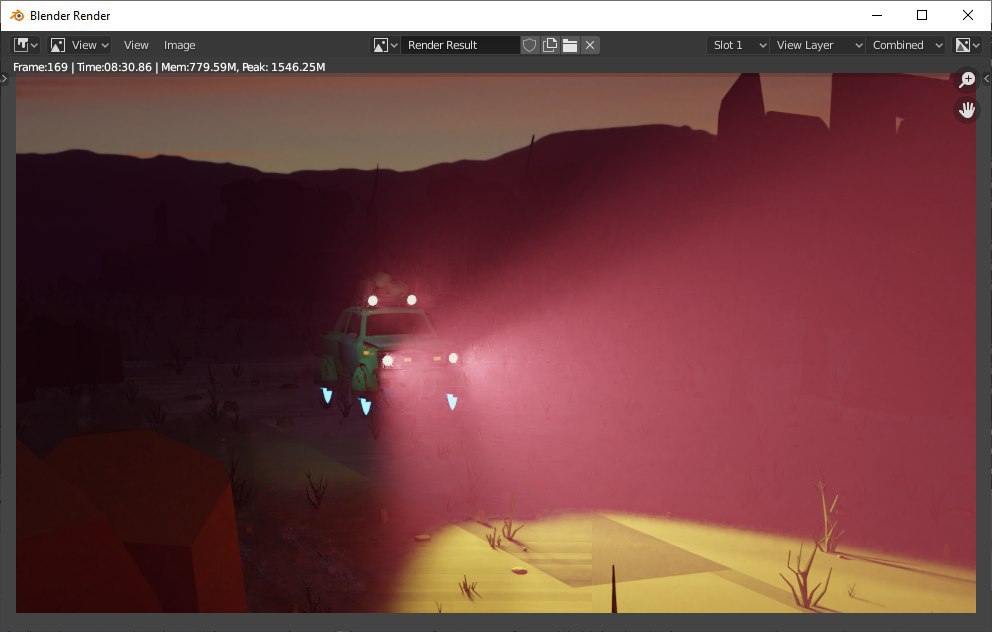Screen dimensions: 992x632
Task: Open the View mode dropdown
Action: click(80, 45)
